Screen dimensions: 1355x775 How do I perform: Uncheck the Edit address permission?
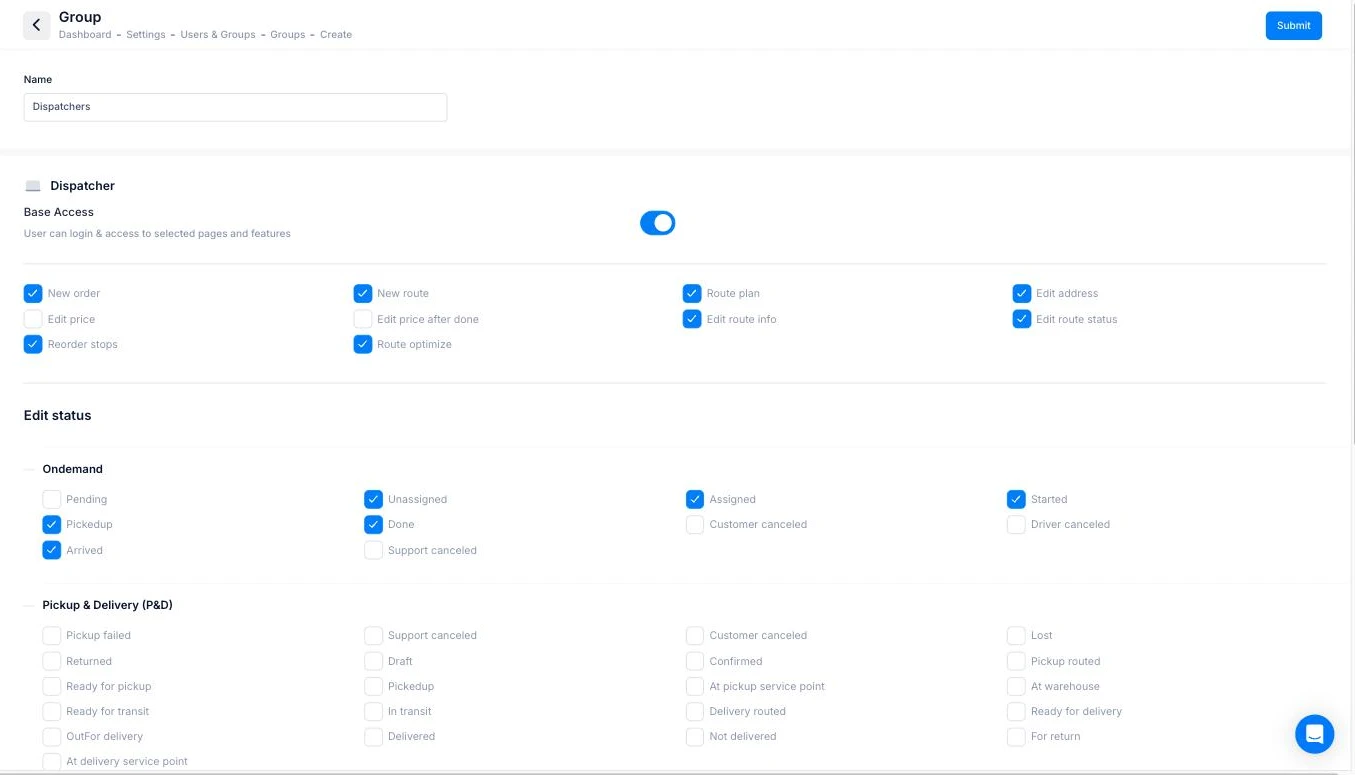pos(1021,293)
